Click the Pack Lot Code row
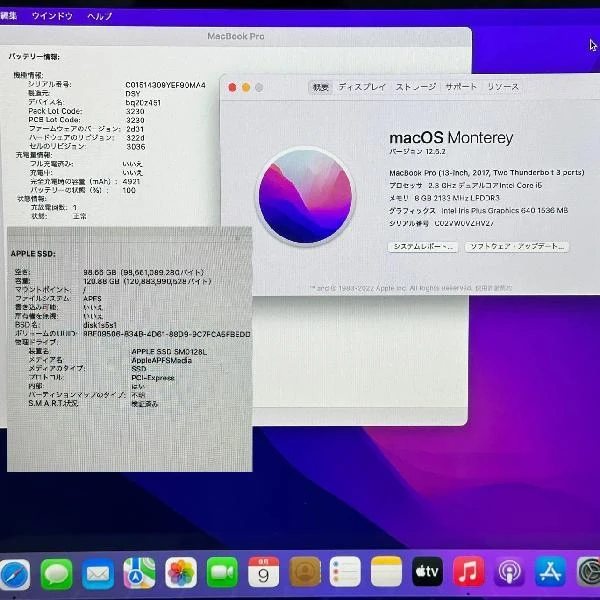 pos(86,111)
